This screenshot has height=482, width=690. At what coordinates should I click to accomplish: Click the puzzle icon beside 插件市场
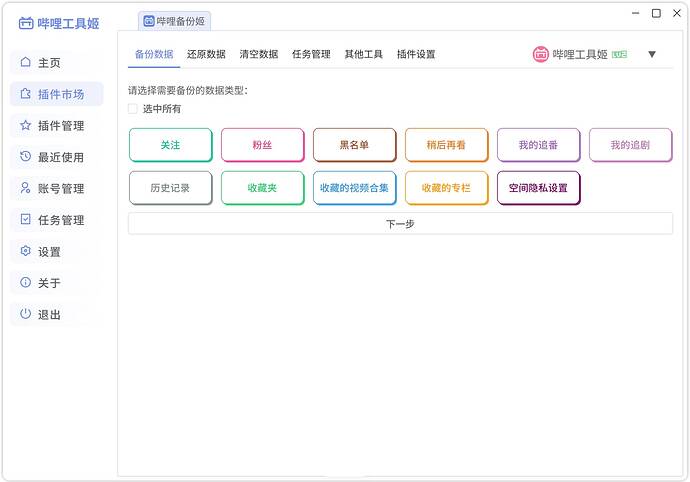click(26, 94)
